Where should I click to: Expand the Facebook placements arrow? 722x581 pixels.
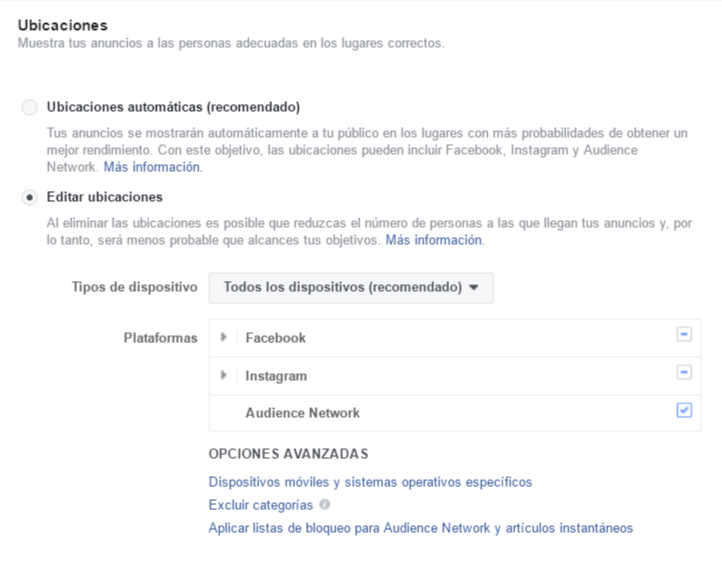(x=224, y=338)
